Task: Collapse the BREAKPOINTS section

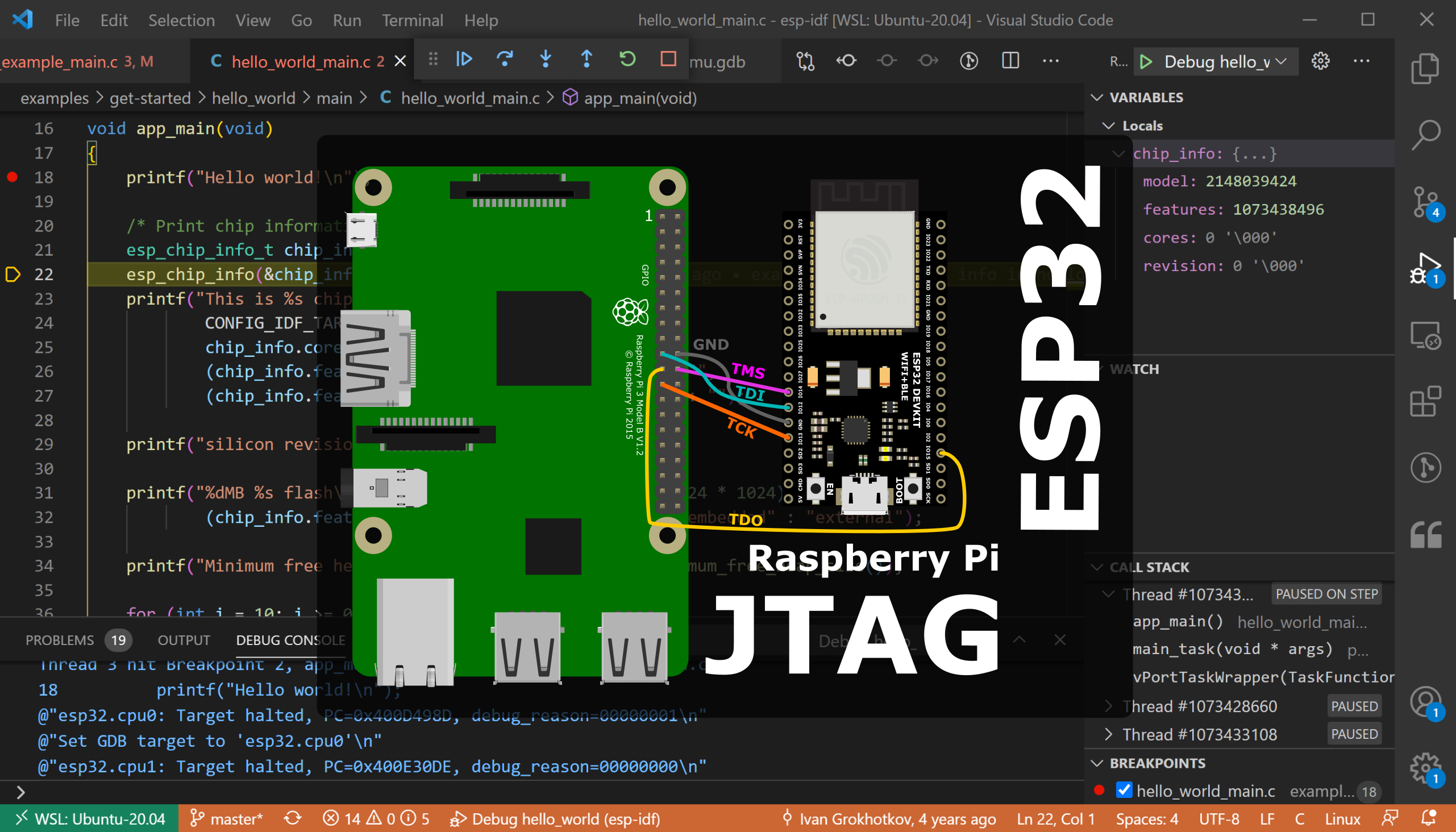Action: coord(1097,763)
